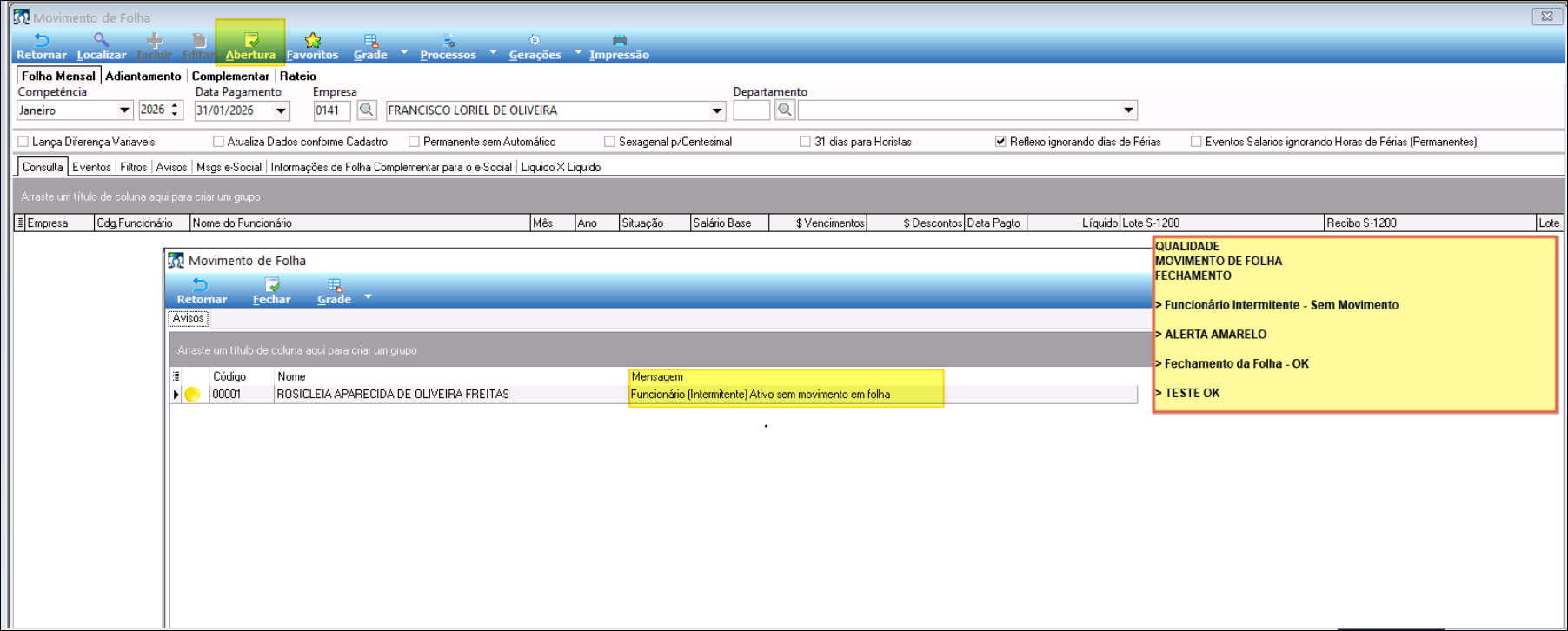Click the Fechar icon in inner window

point(271,286)
